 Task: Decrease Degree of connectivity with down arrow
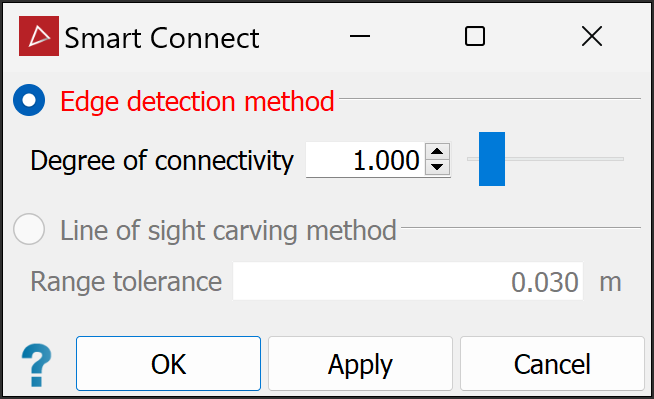tap(437, 167)
